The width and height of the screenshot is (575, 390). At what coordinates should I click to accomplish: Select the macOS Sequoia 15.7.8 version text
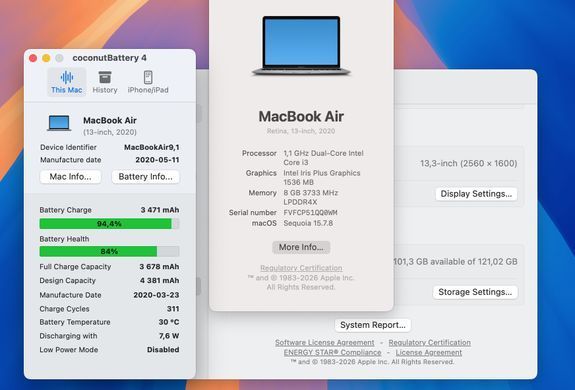pyautogui.click(x=308, y=223)
